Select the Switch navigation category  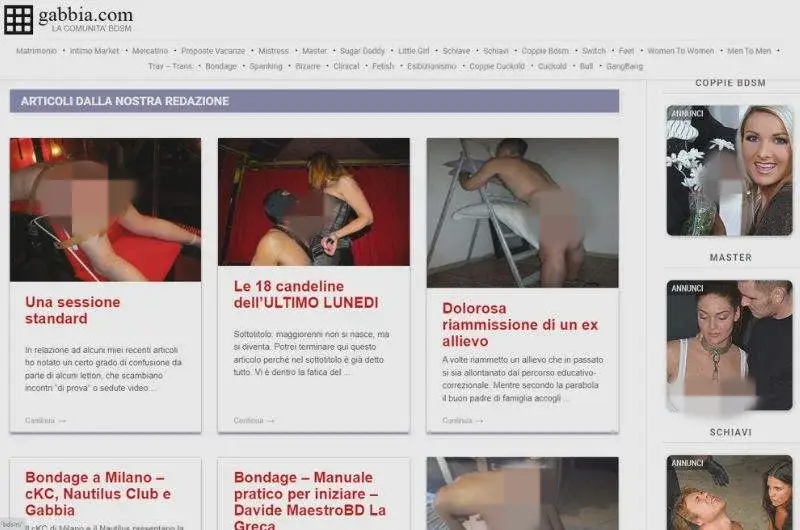593,51
